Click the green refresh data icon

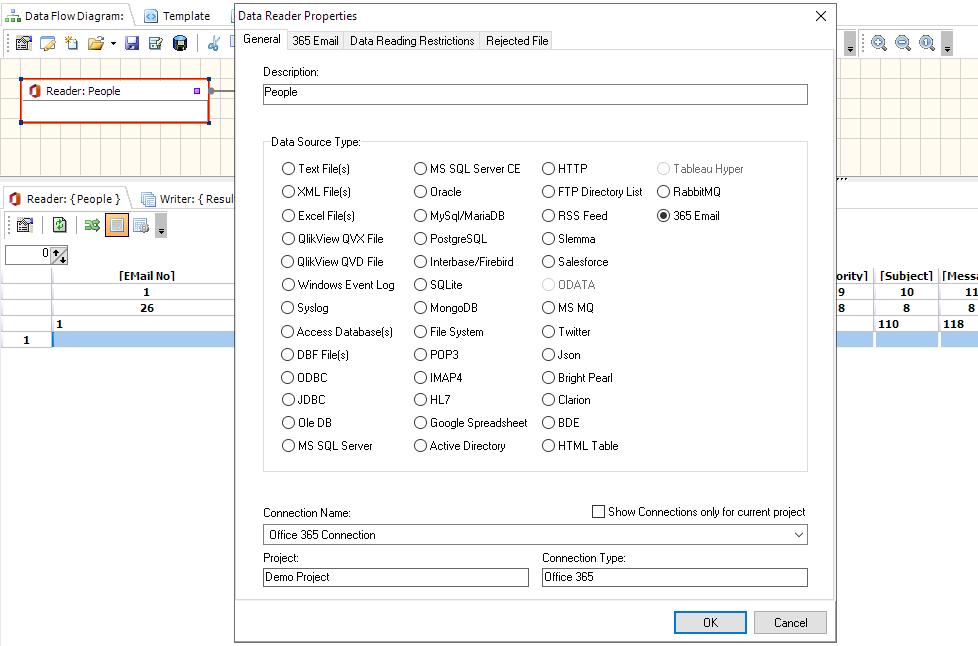coord(59,225)
